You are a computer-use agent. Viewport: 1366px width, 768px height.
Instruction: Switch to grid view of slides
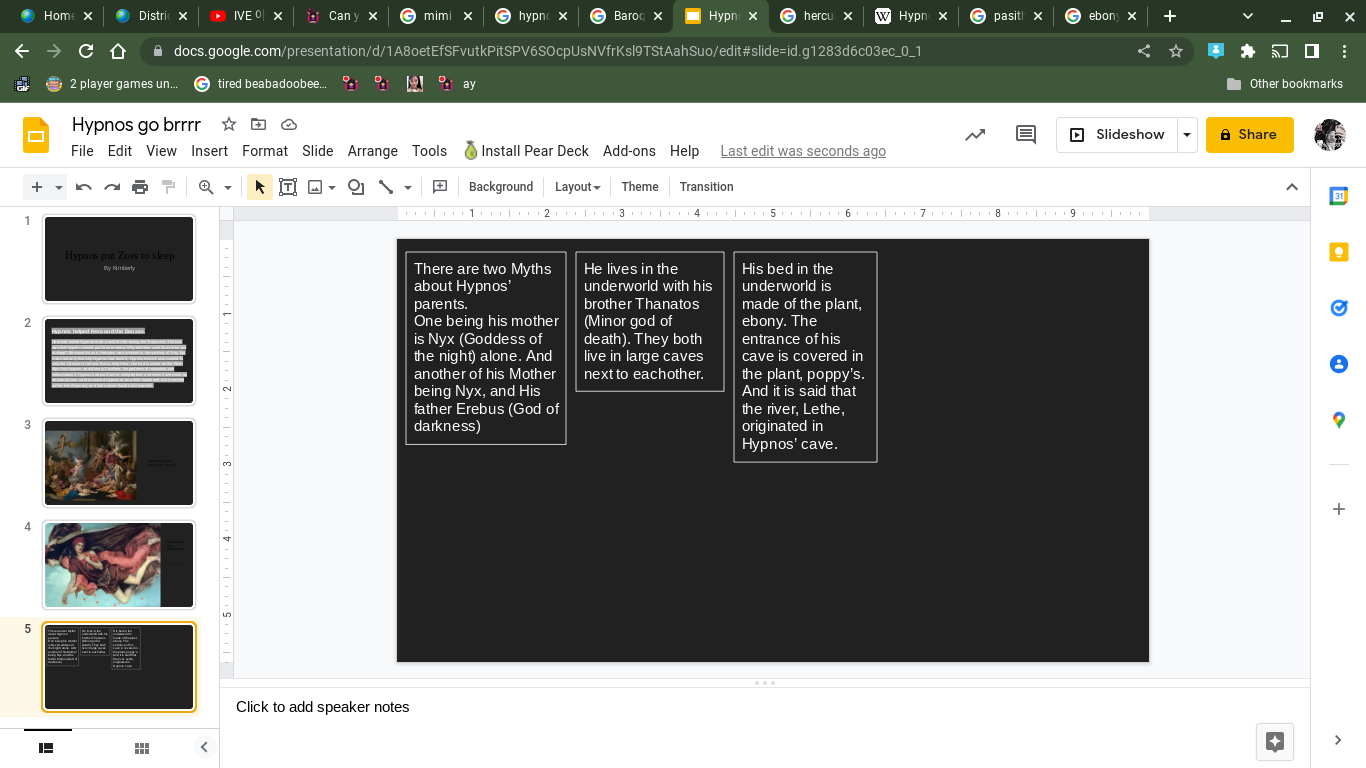(142, 748)
